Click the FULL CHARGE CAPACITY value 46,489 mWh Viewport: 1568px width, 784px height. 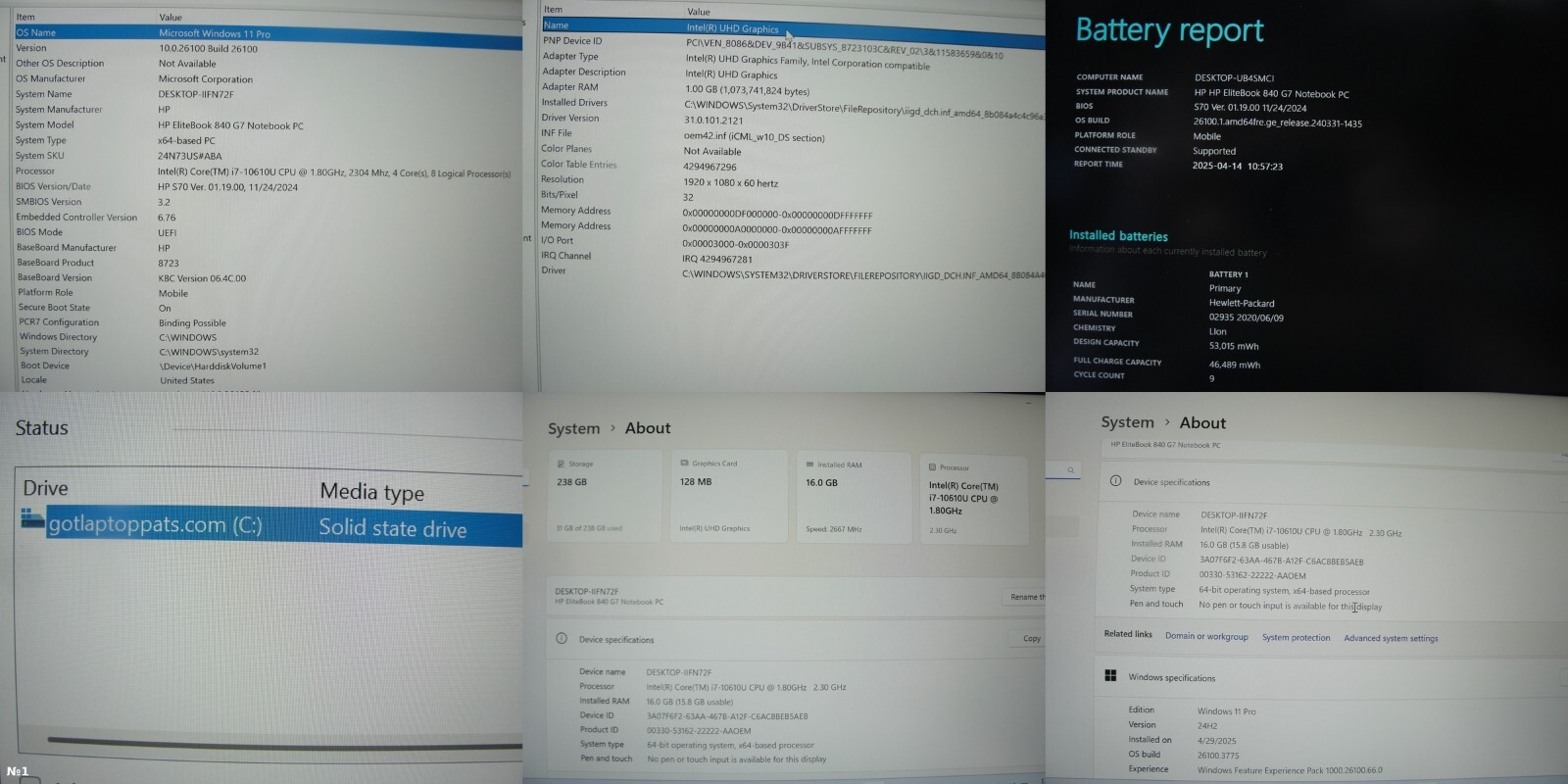click(1235, 365)
